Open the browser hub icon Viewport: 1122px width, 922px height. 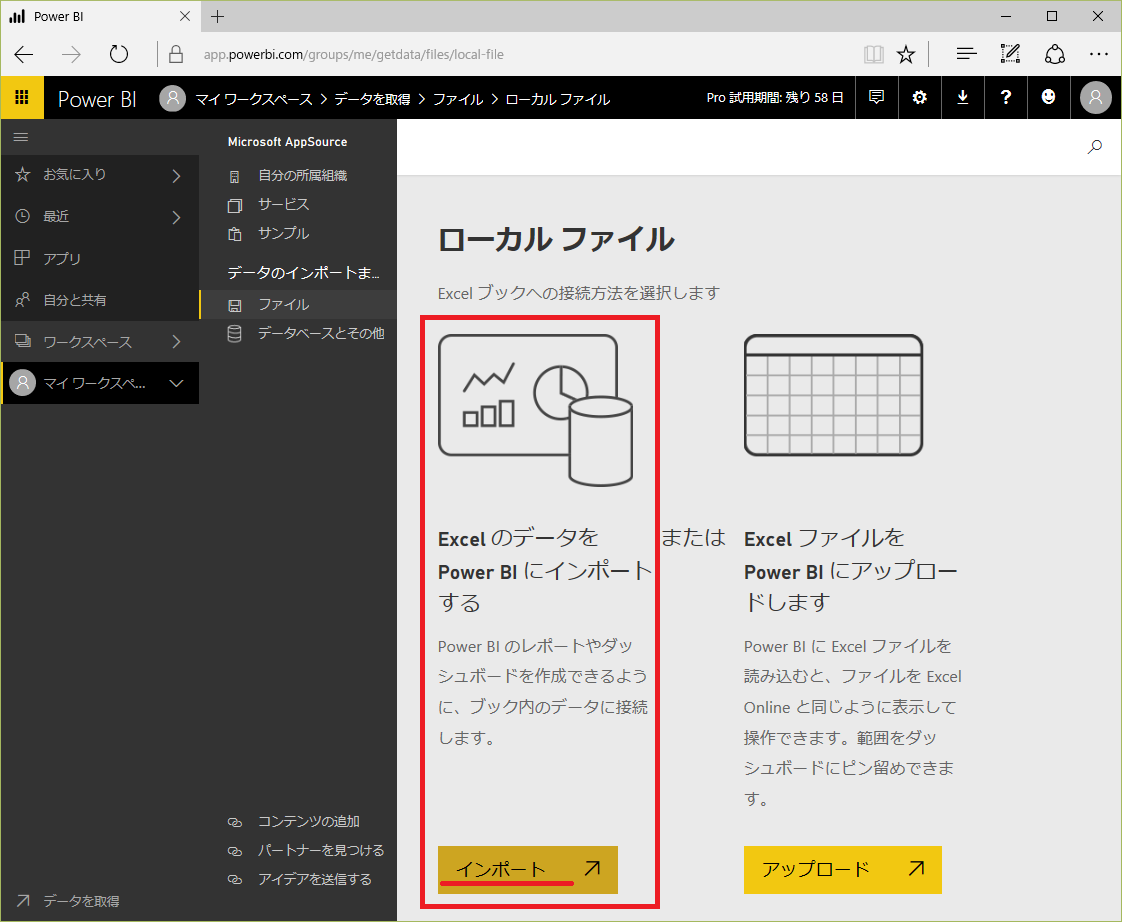pyautogui.click(x=966, y=54)
